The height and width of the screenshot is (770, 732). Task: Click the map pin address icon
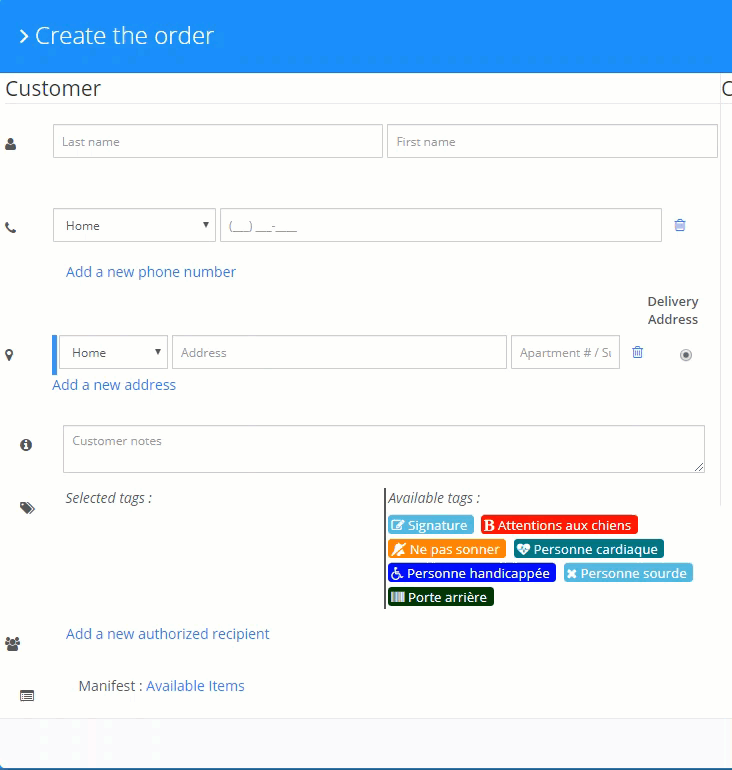tap(9, 355)
